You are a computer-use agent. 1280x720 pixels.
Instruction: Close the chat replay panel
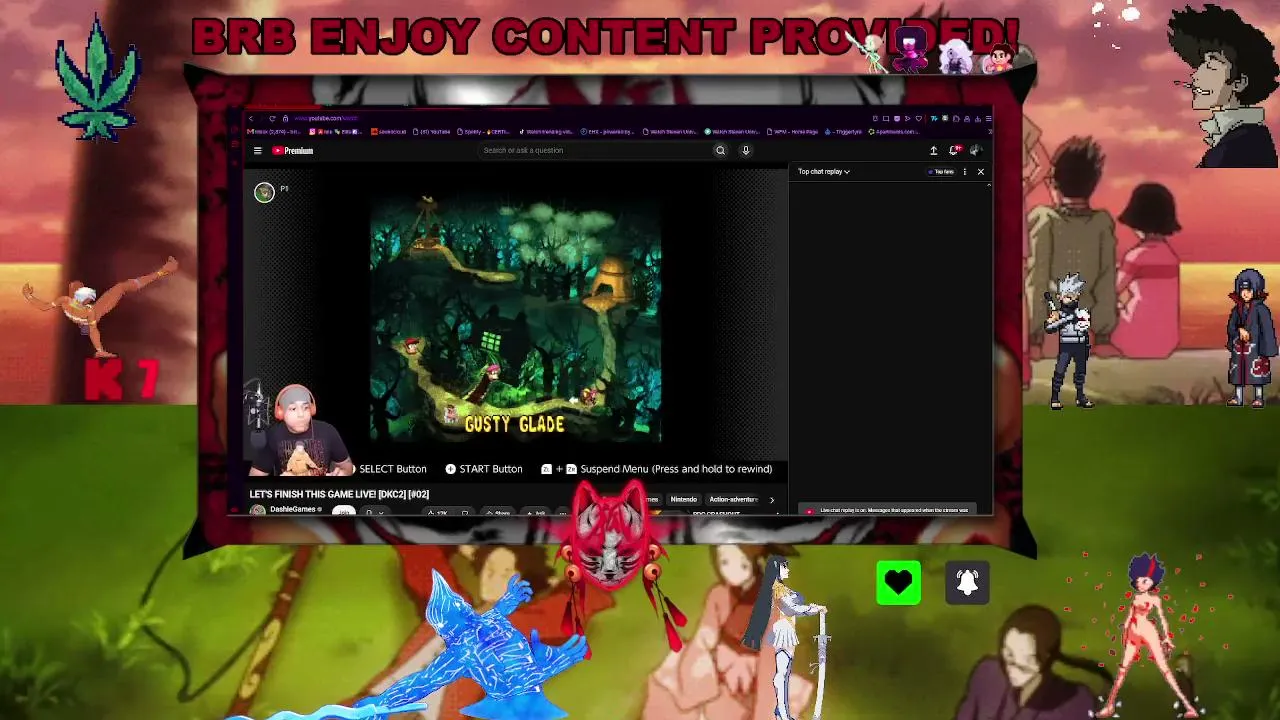tap(980, 172)
